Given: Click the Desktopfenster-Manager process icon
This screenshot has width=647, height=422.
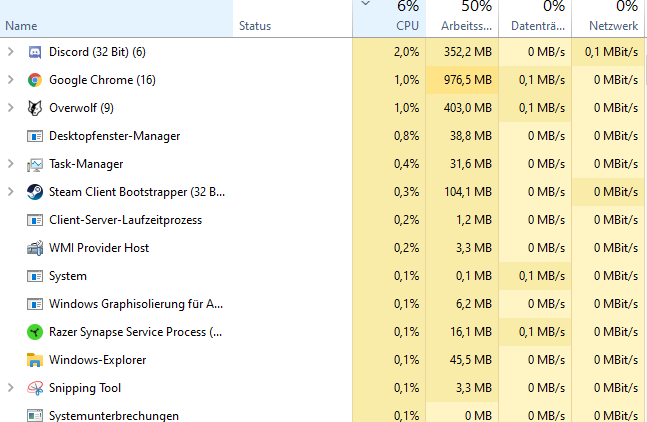Looking at the screenshot, I should [35, 136].
